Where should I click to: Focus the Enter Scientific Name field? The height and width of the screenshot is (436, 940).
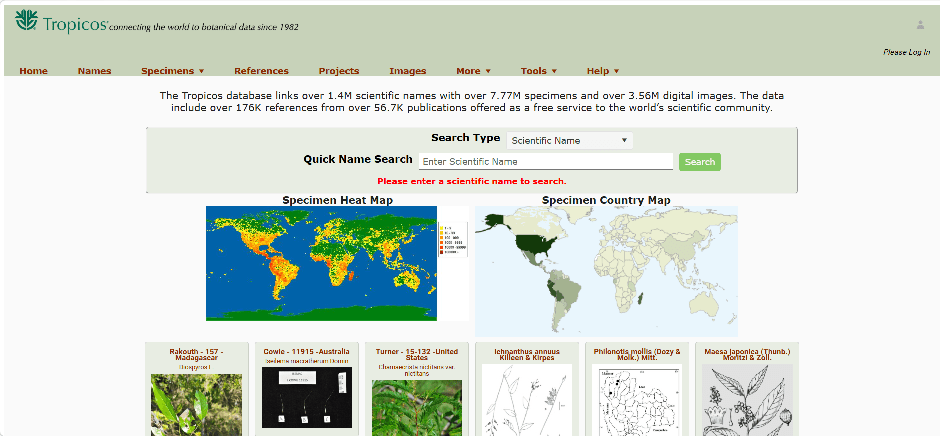(545, 161)
